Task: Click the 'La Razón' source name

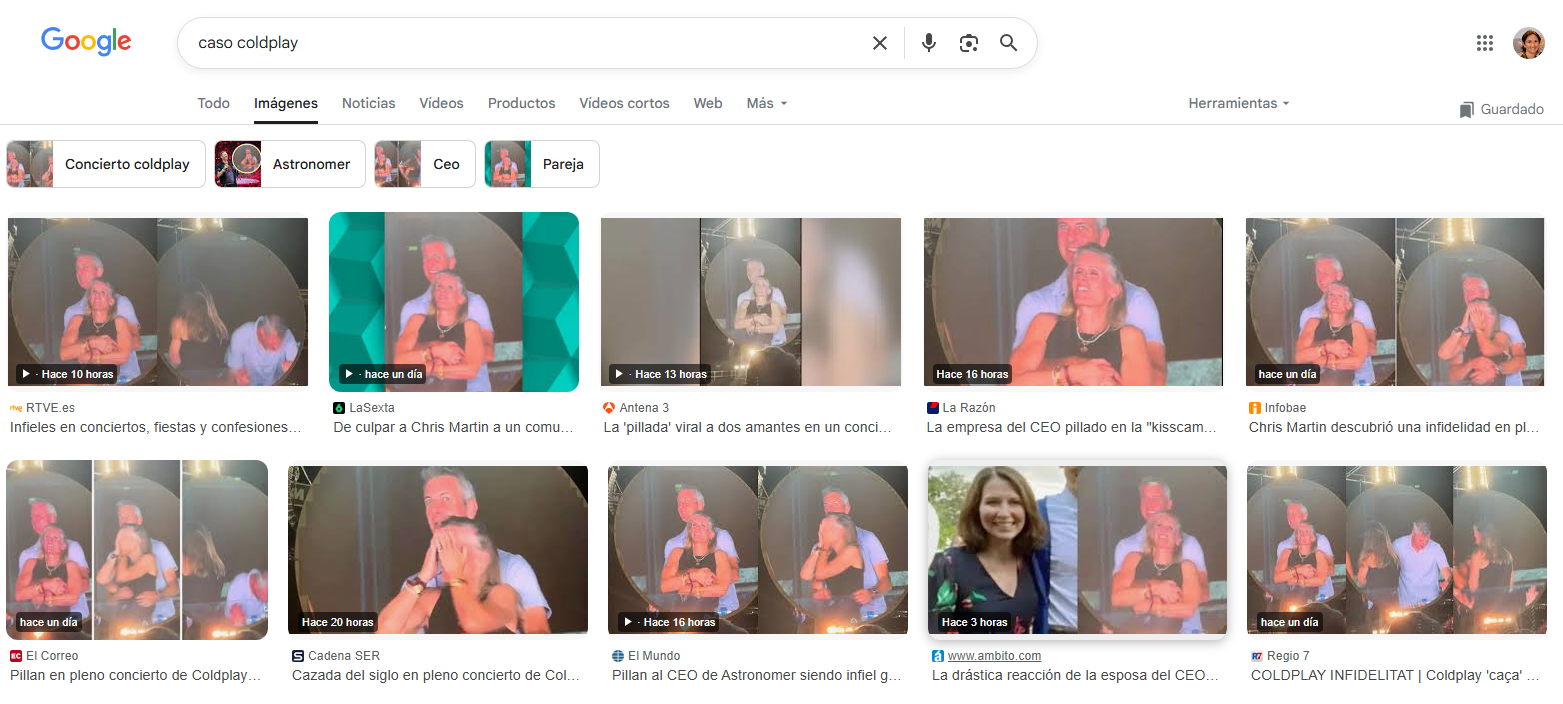Action: pyautogui.click(x=969, y=408)
